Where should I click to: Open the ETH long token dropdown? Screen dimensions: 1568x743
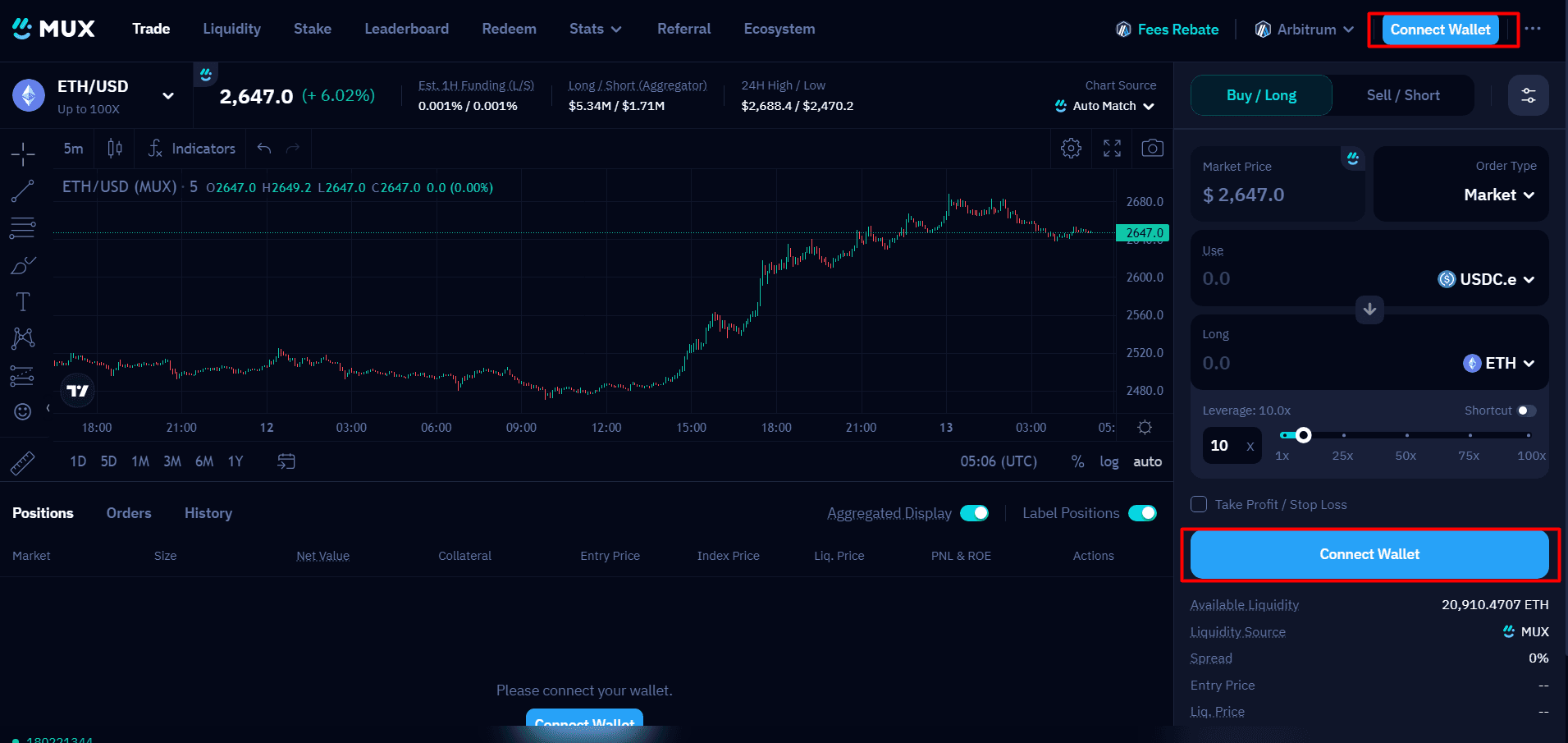pyautogui.click(x=1498, y=363)
